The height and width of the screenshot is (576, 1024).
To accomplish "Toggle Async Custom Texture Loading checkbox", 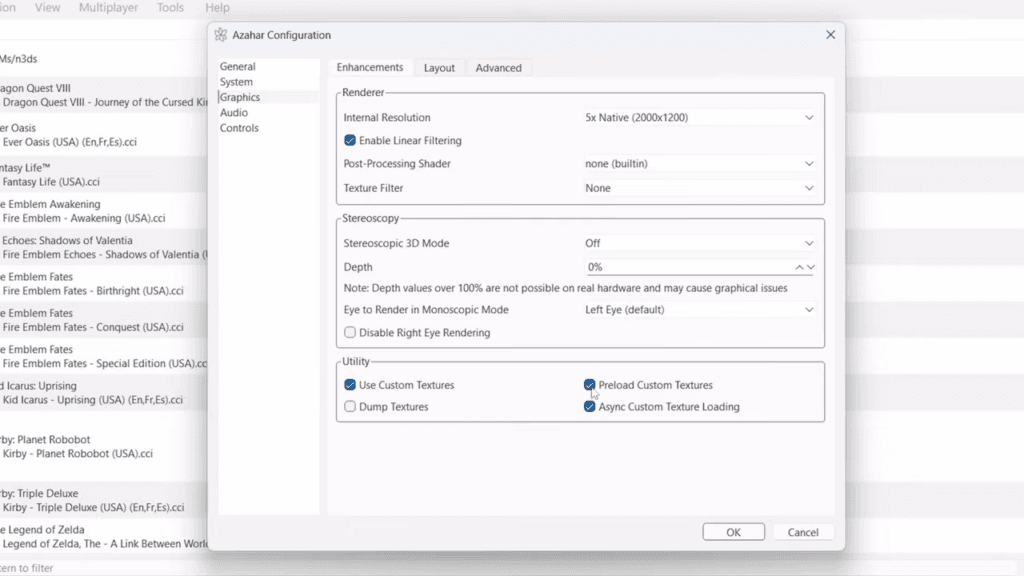I will pyautogui.click(x=590, y=406).
